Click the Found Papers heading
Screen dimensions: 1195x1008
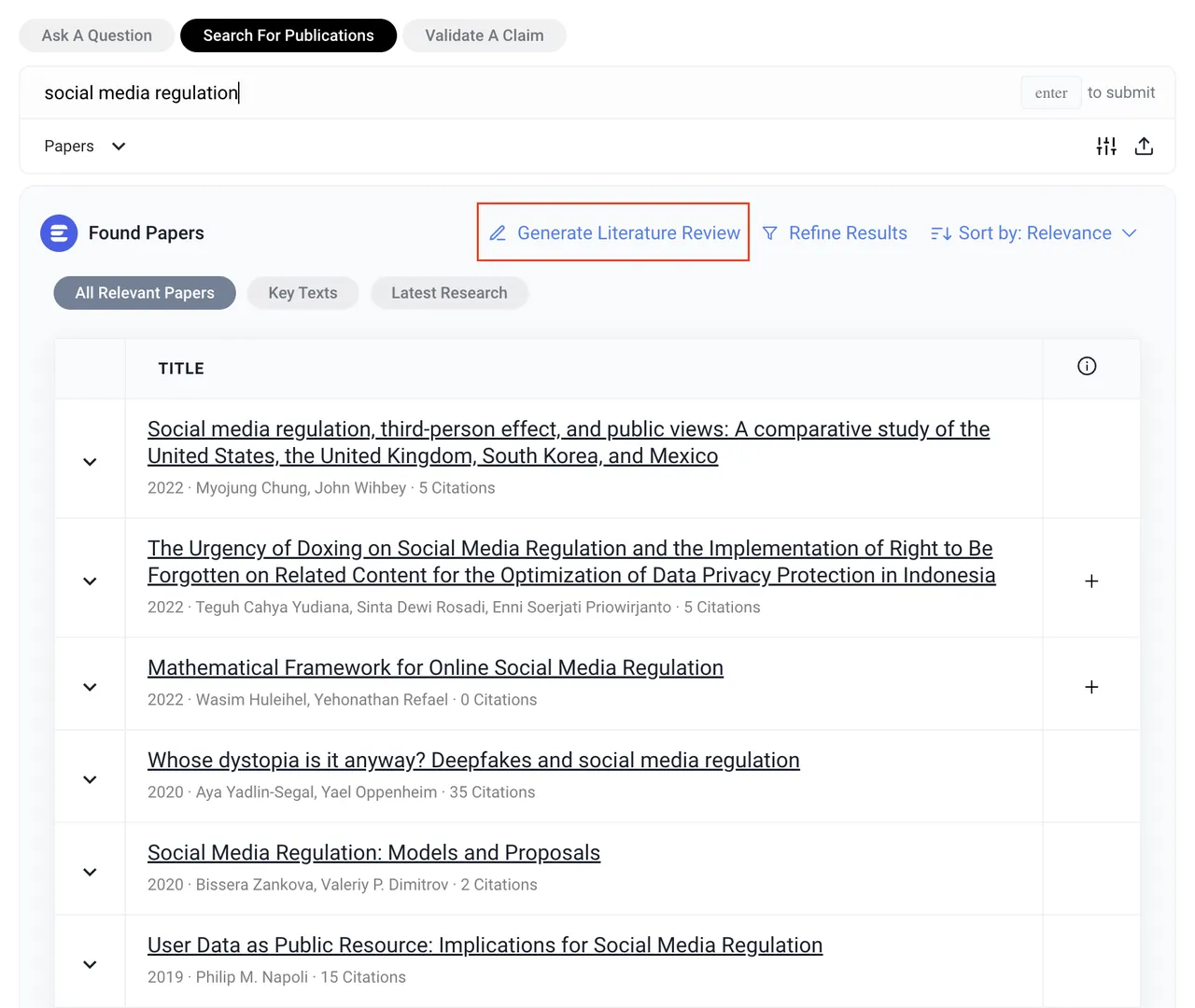point(147,233)
